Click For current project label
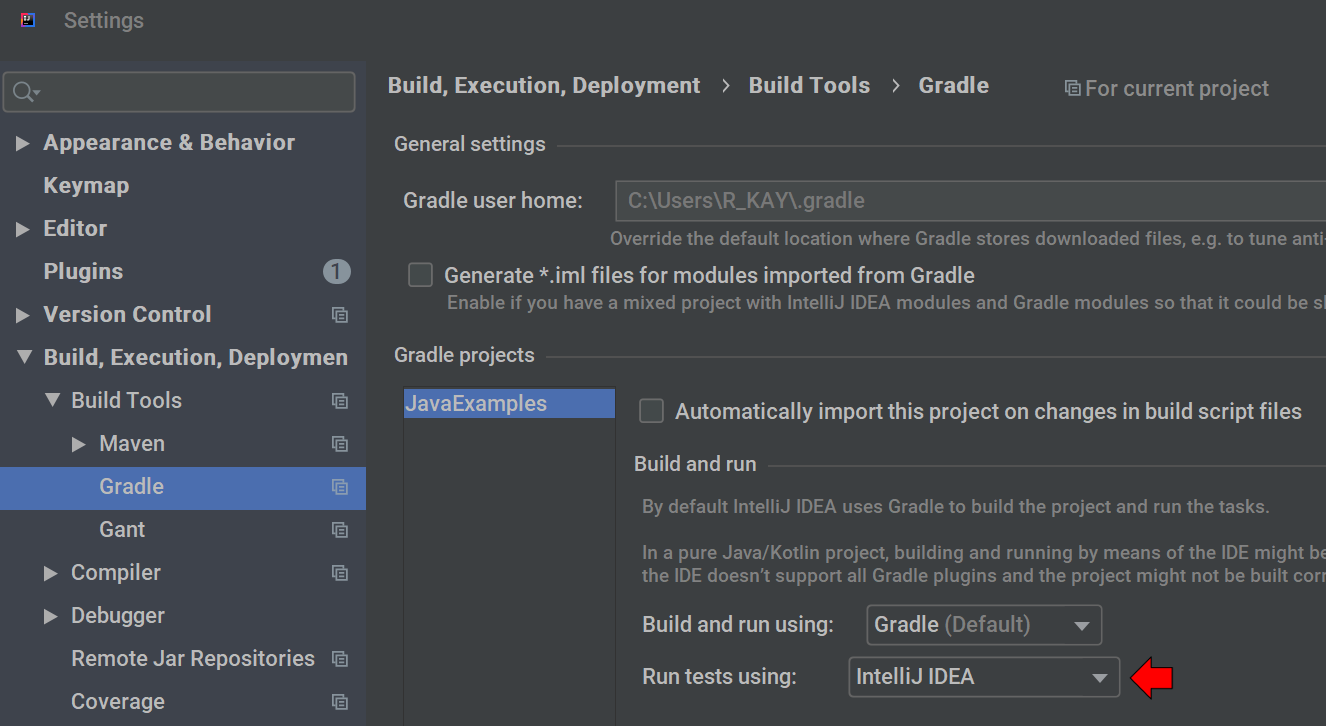Screen dimensions: 1326x726 [x=1177, y=89]
